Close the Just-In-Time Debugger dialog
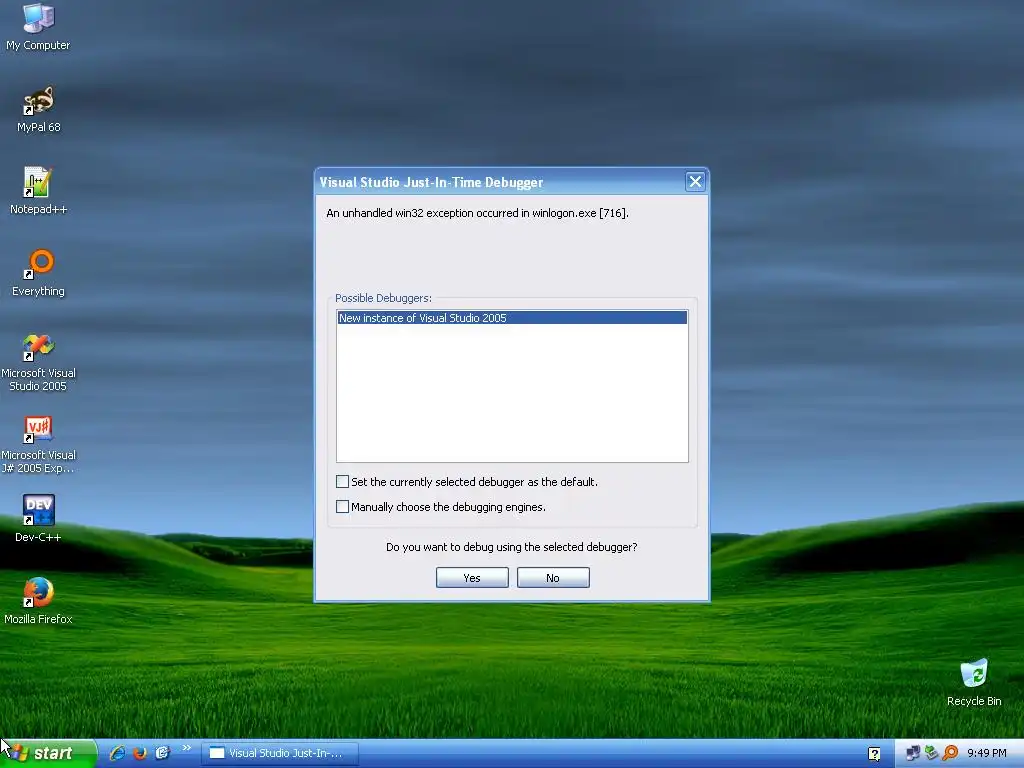This screenshot has width=1024, height=768. tap(695, 182)
